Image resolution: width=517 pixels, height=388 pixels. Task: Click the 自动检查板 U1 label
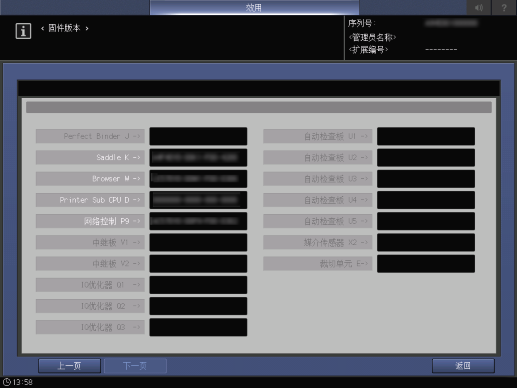(x=318, y=136)
